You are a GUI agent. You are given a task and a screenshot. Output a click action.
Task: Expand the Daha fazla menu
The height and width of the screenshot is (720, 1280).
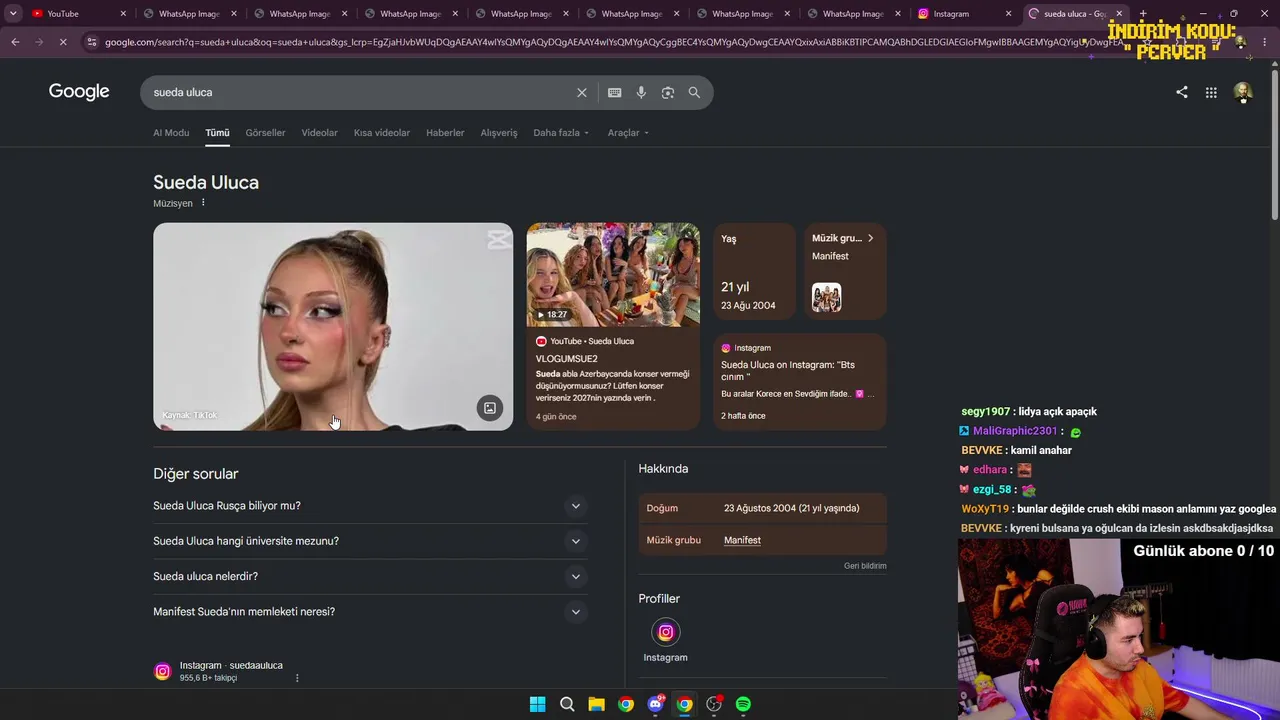tap(561, 133)
